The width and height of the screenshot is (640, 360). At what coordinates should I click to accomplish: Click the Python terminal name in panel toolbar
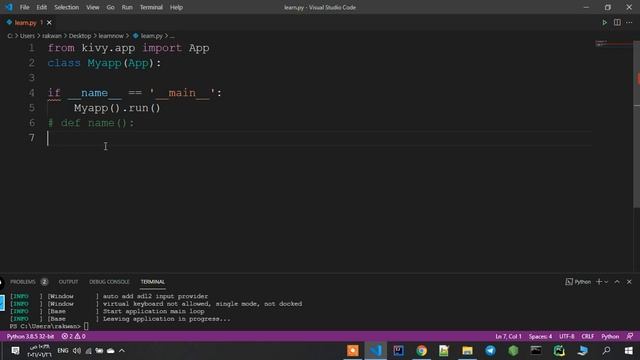pyautogui.click(x=578, y=282)
